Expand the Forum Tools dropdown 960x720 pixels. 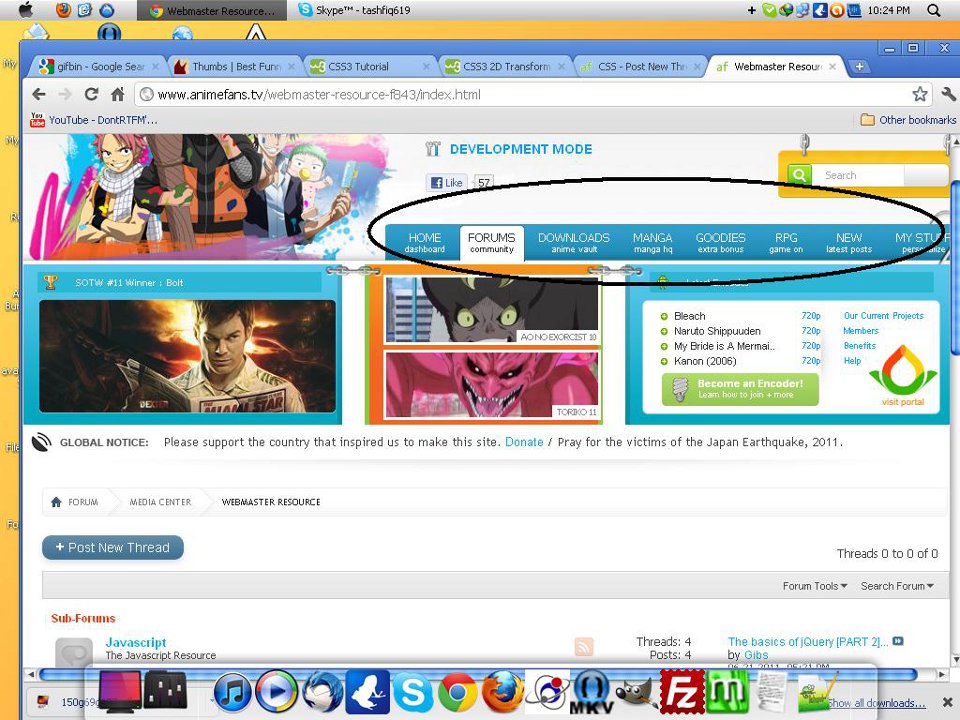pos(814,586)
